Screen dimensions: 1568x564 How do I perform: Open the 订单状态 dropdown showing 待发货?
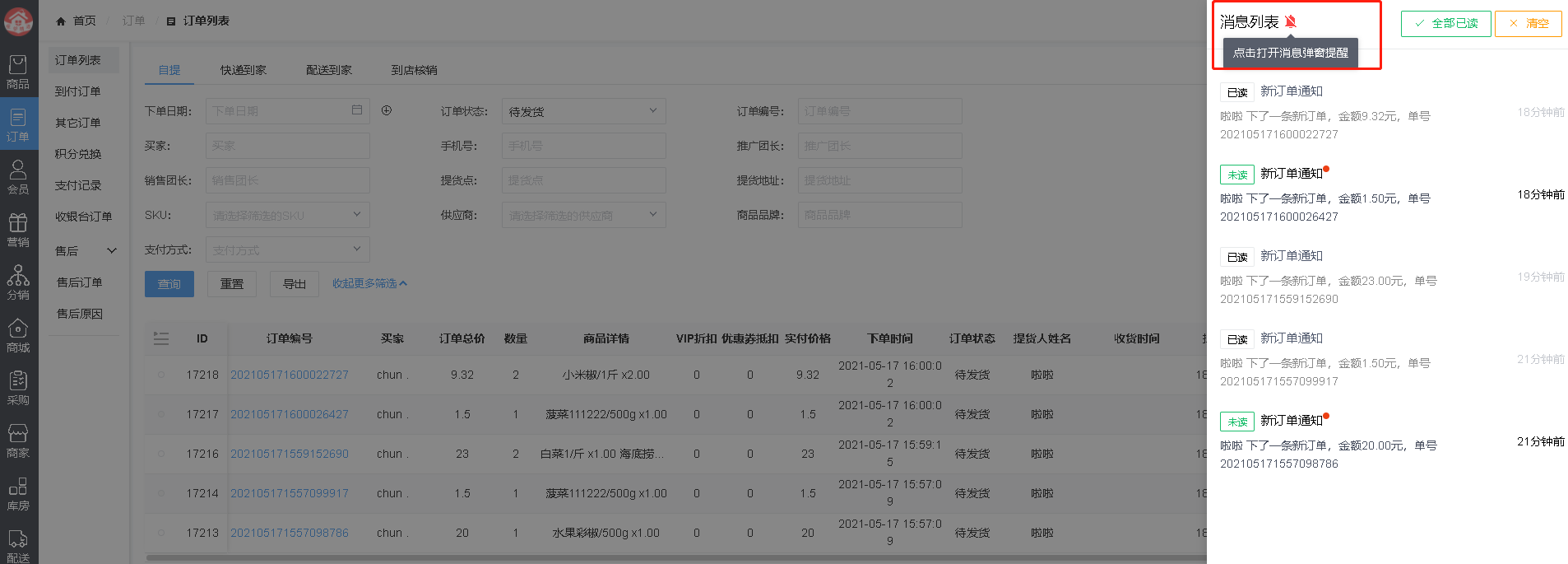[x=583, y=111]
